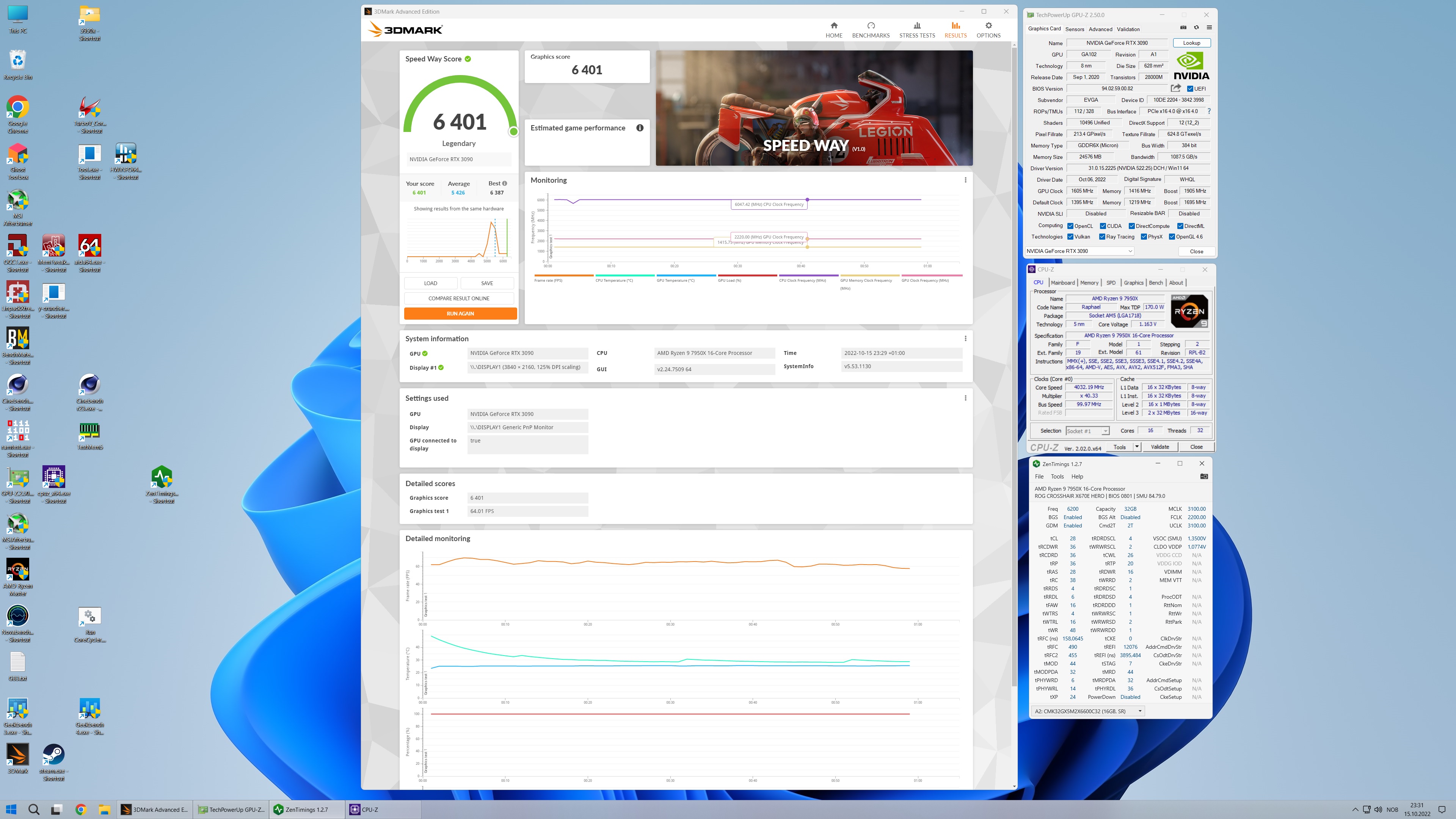Toggle PhysX checkbox in GPU-Z
The height and width of the screenshot is (819, 1456).
[x=1144, y=237]
